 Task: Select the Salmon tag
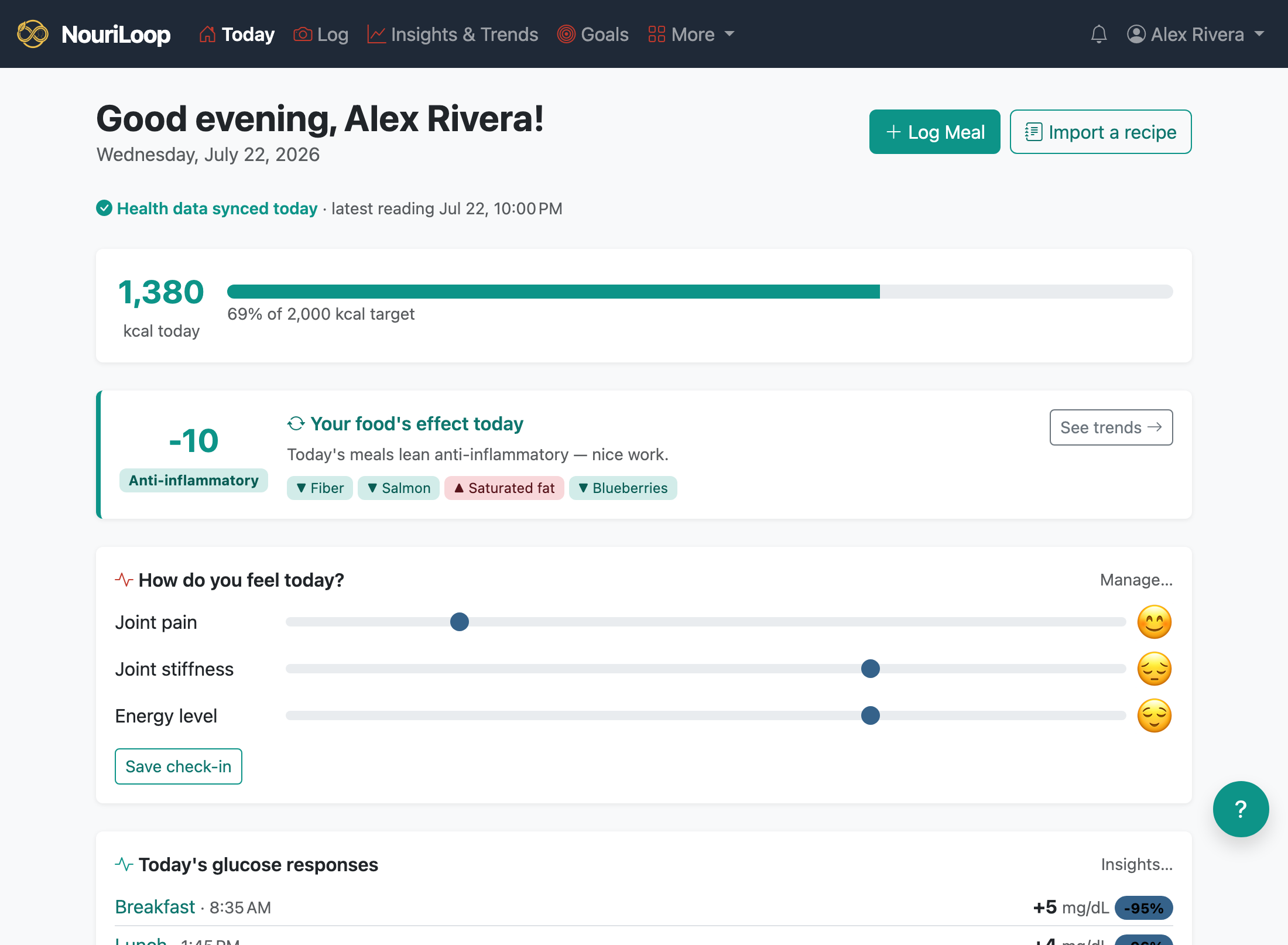[x=399, y=488]
